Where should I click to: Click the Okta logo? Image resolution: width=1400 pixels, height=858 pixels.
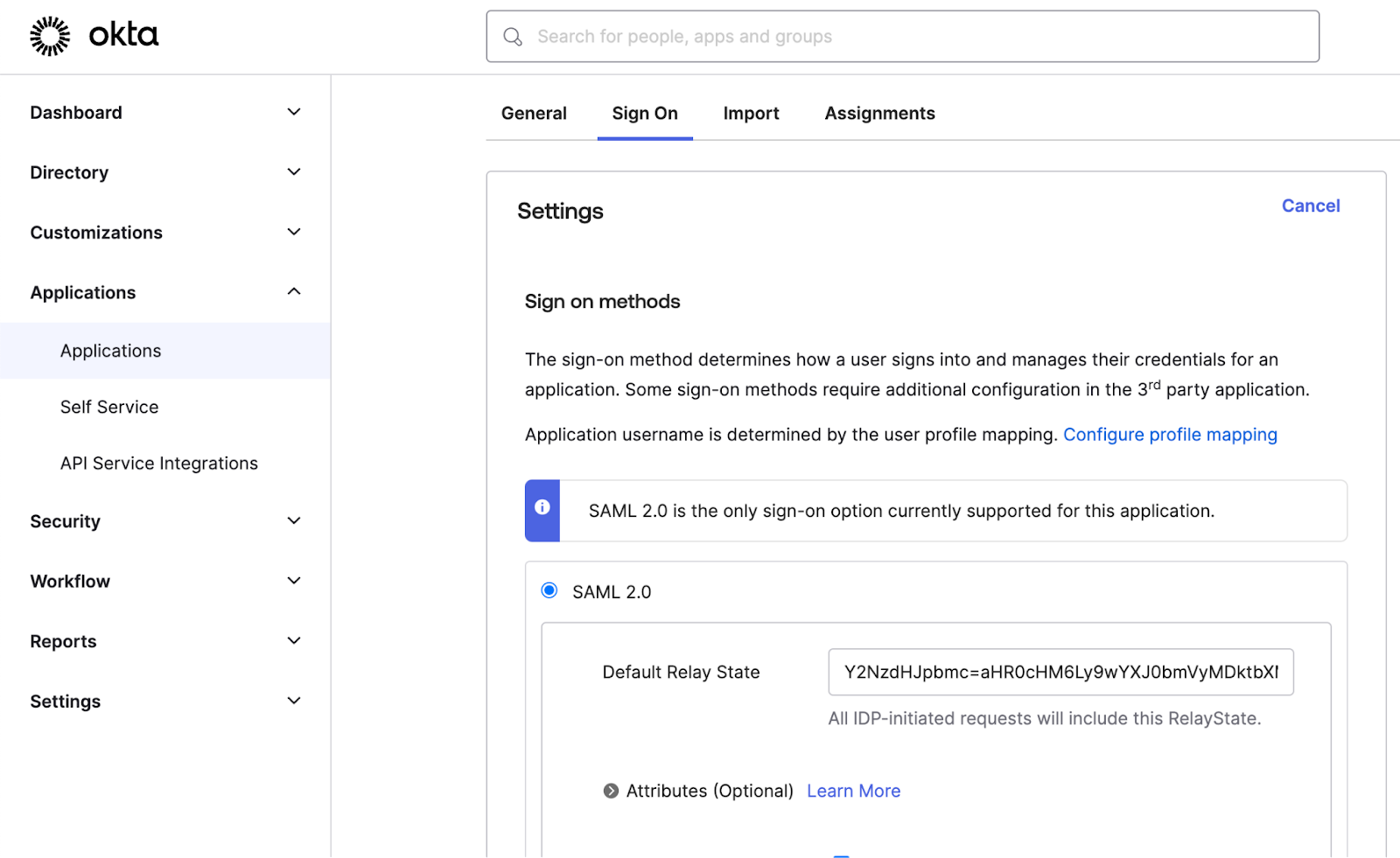click(x=94, y=36)
